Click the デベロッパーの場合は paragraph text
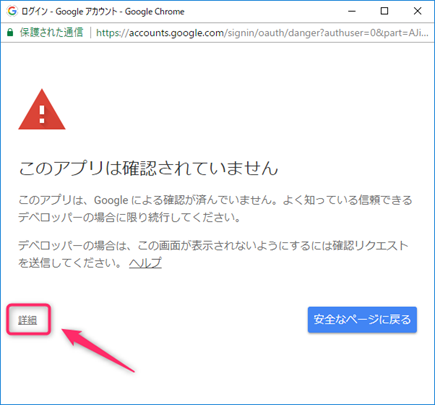The width and height of the screenshot is (435, 405). 213,254
